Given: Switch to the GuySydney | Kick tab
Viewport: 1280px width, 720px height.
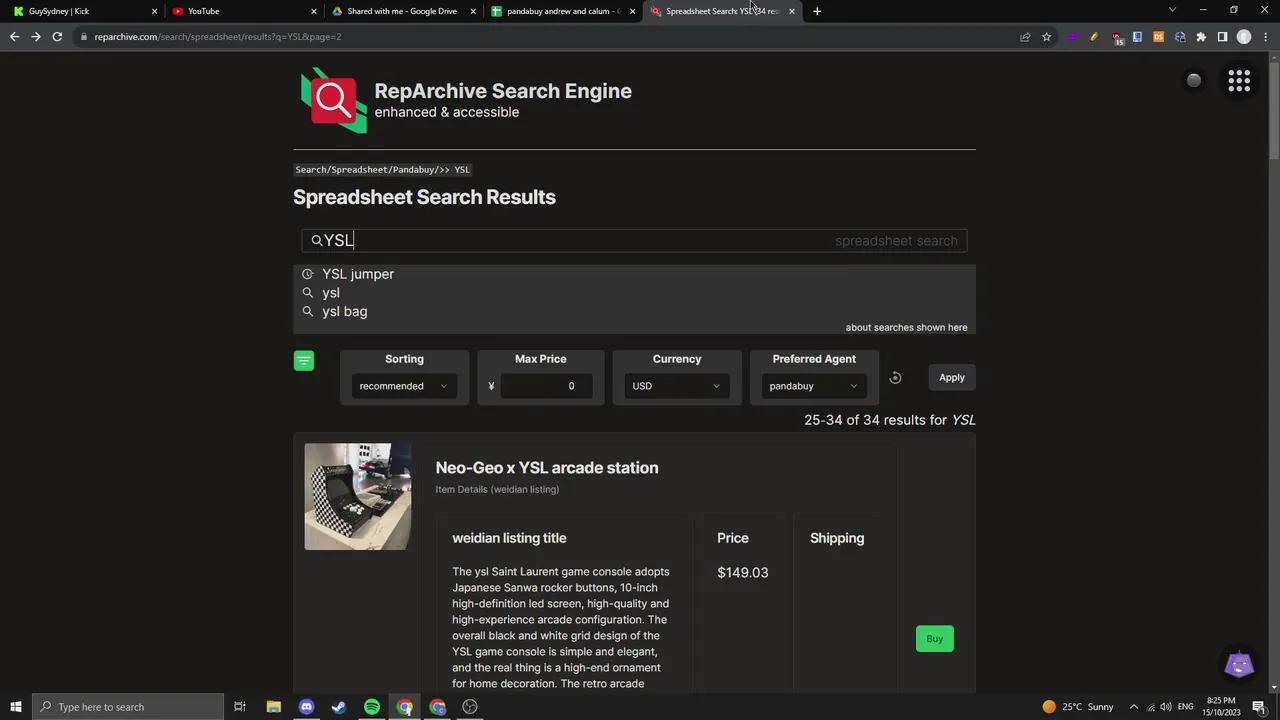Looking at the screenshot, I should (x=83, y=11).
